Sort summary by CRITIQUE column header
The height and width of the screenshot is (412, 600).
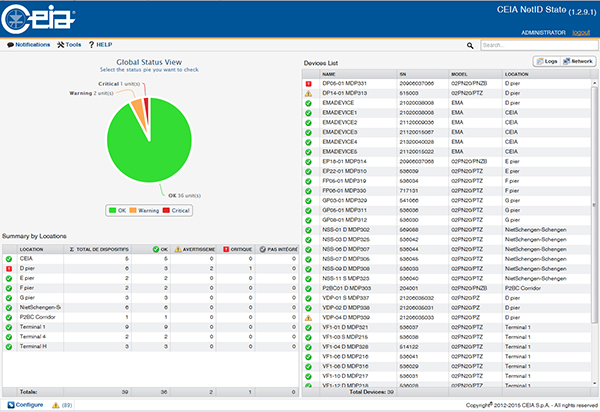236,249
